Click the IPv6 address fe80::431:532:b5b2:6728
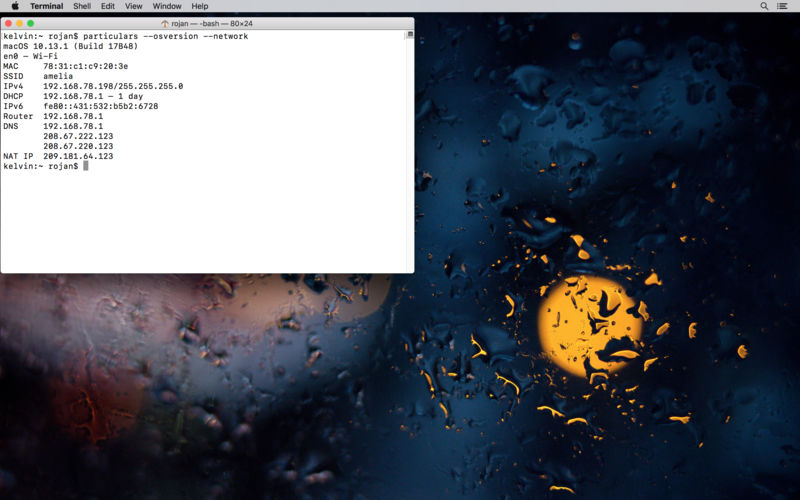The height and width of the screenshot is (500, 800). click(x=101, y=106)
